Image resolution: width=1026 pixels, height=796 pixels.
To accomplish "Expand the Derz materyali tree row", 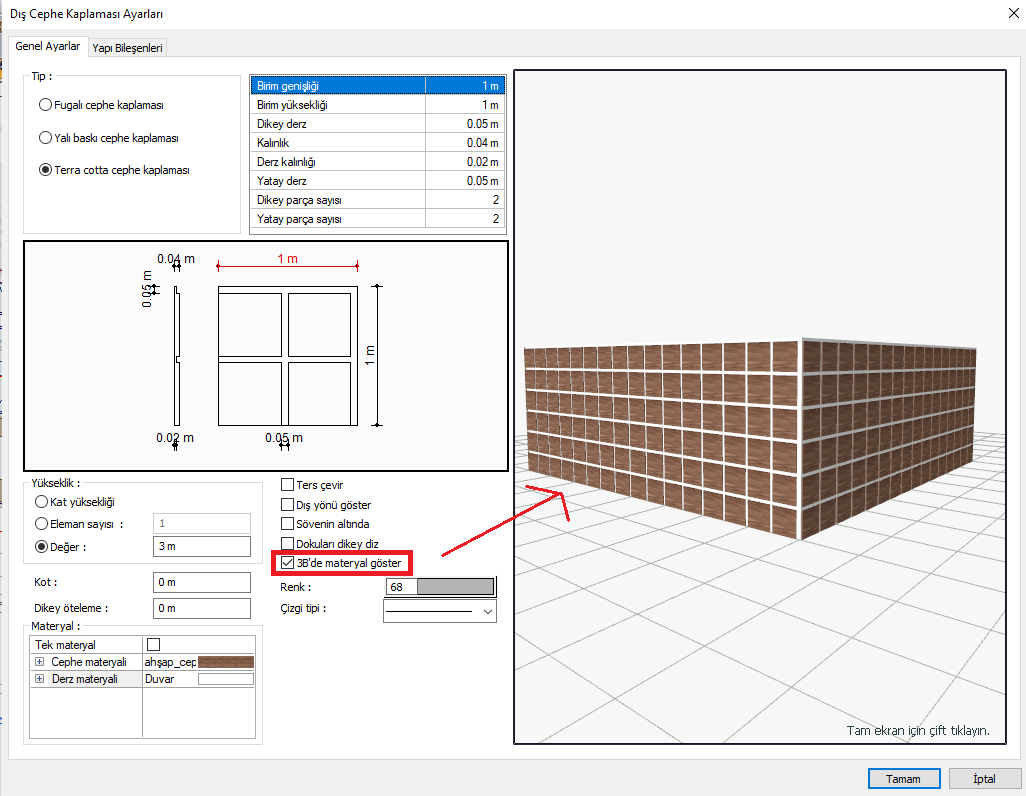I will click(x=40, y=679).
